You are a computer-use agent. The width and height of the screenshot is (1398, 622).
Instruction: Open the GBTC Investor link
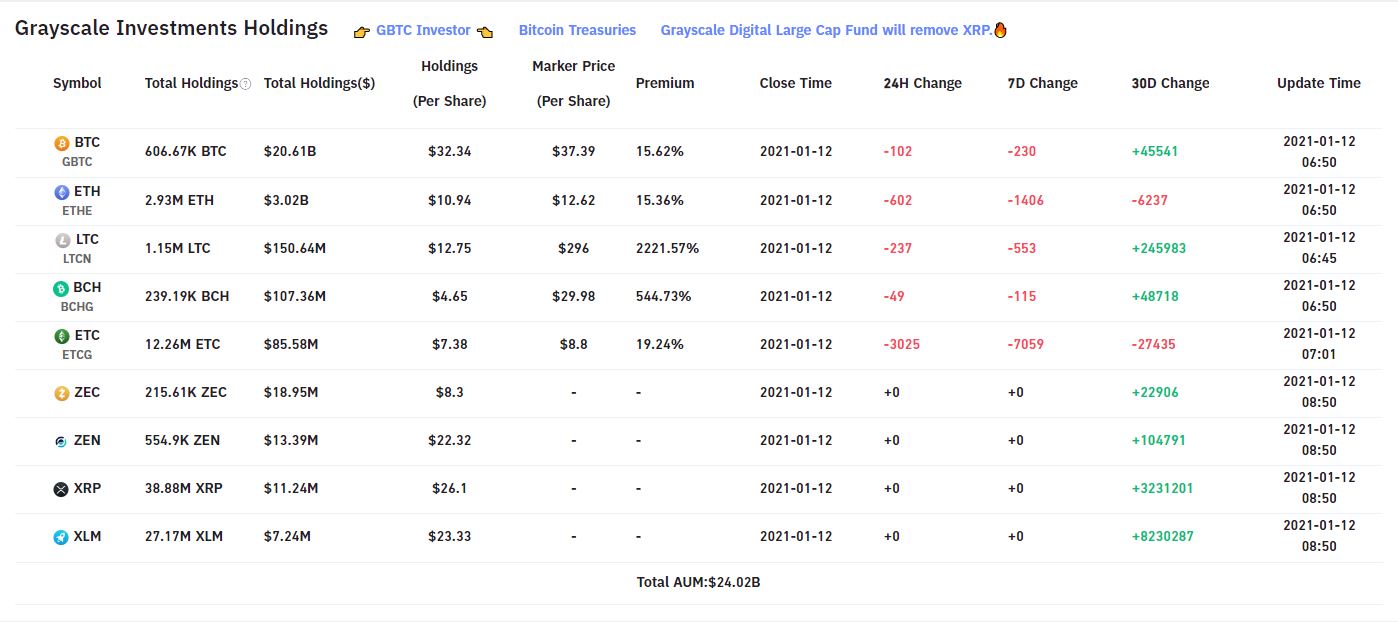point(423,31)
